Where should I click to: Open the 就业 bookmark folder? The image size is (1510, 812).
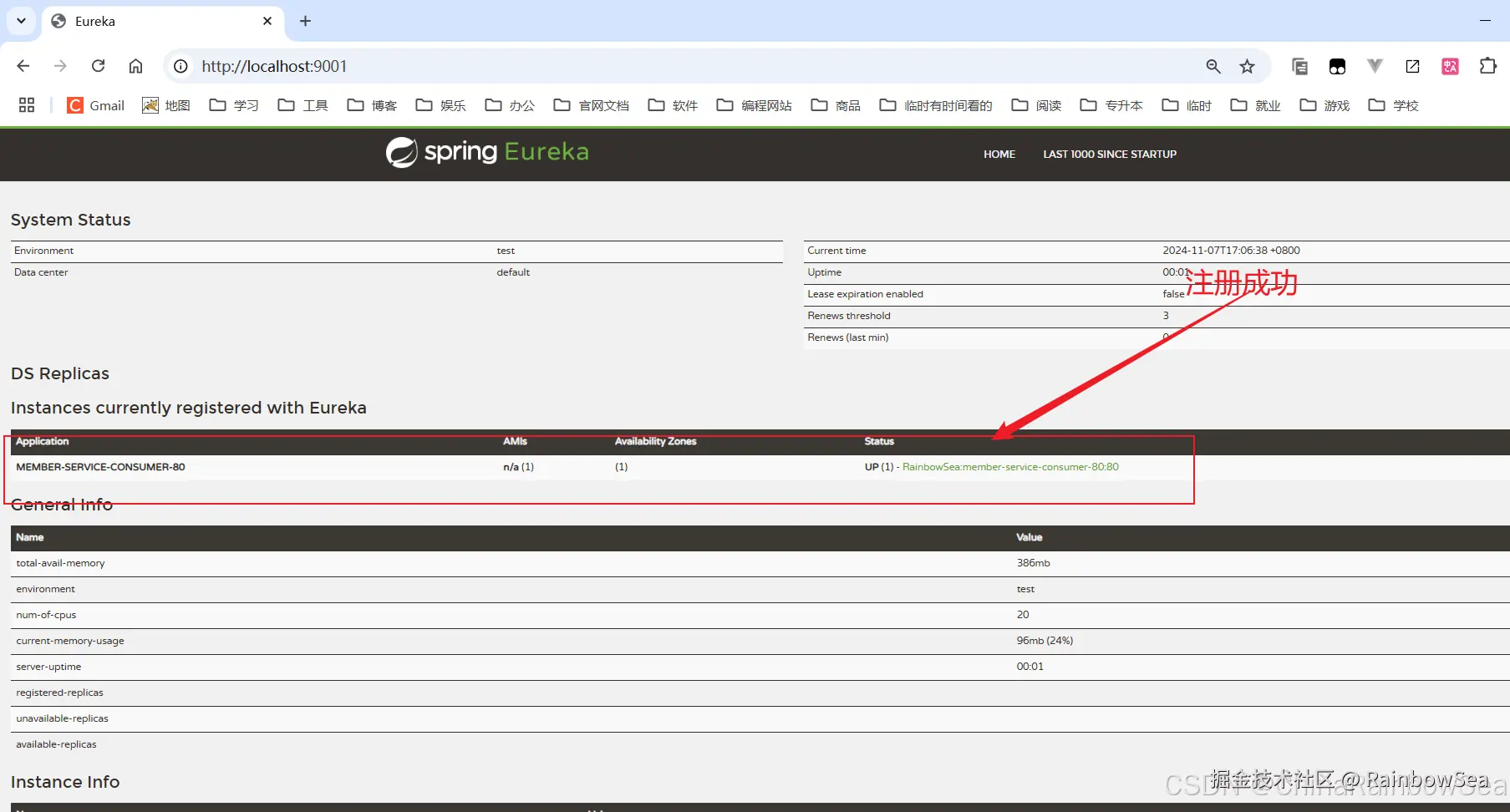(x=1256, y=105)
